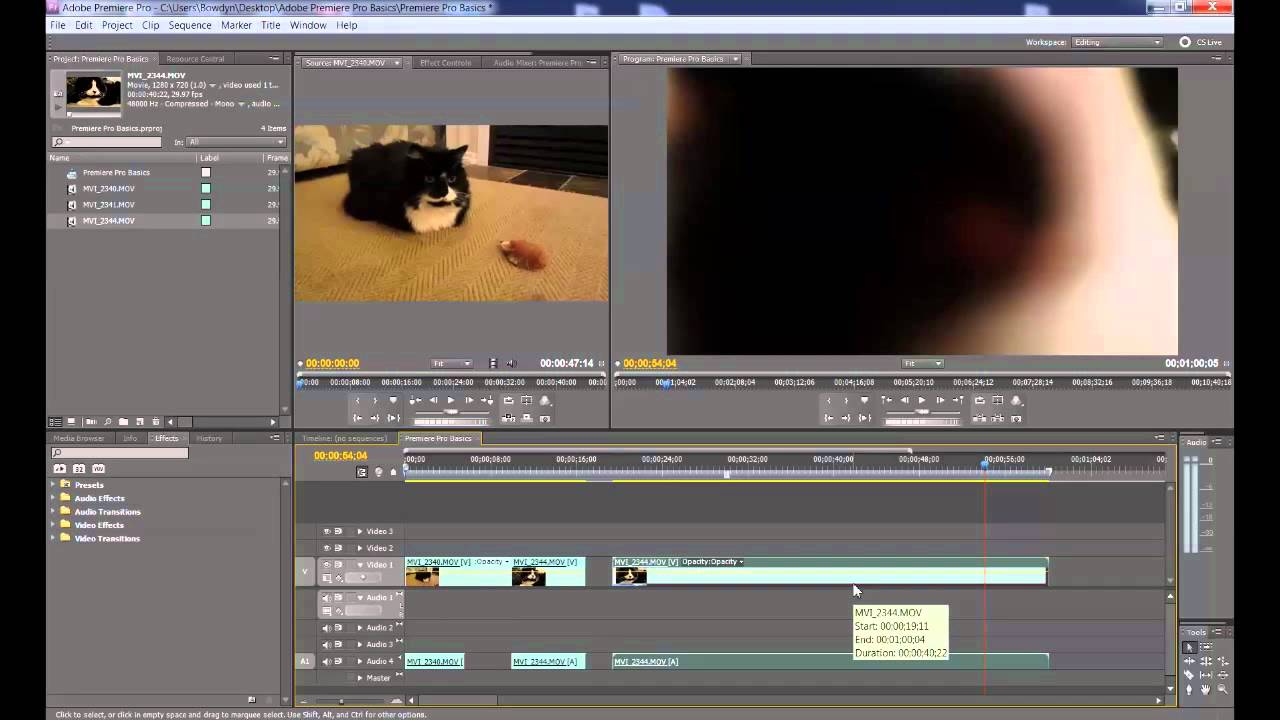The height and width of the screenshot is (720, 1280).
Task: Click Source monitor shuttle slider
Action: 451,411
